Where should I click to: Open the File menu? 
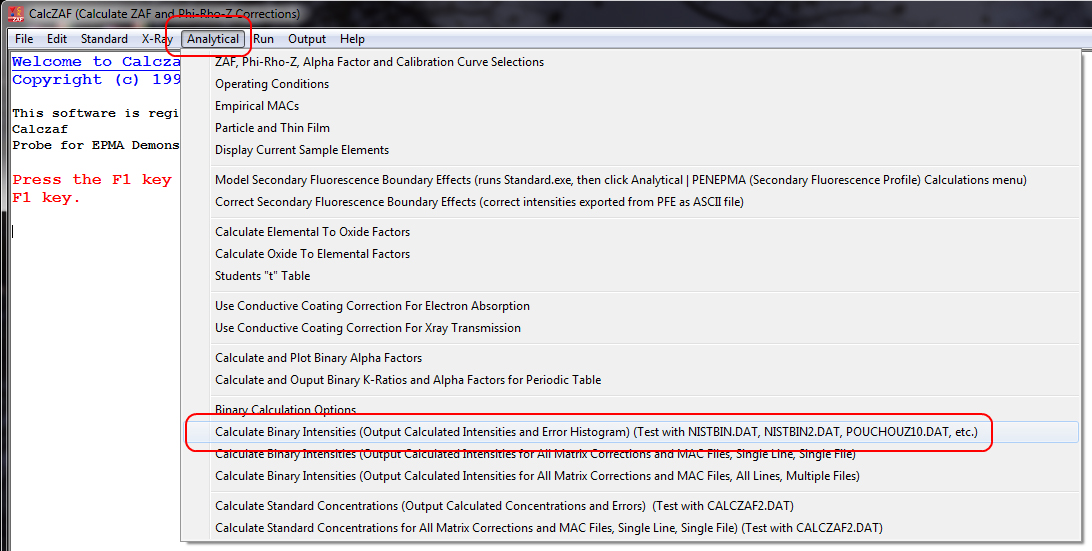coord(24,39)
